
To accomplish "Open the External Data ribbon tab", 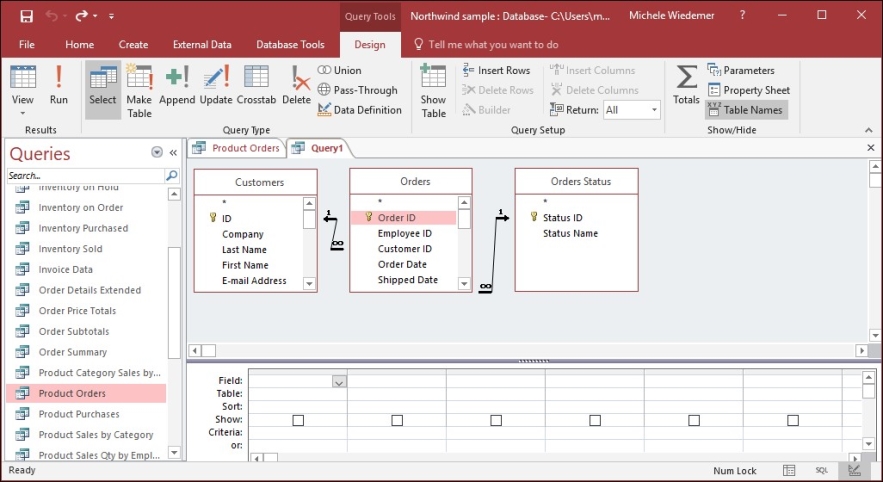I will [x=202, y=44].
